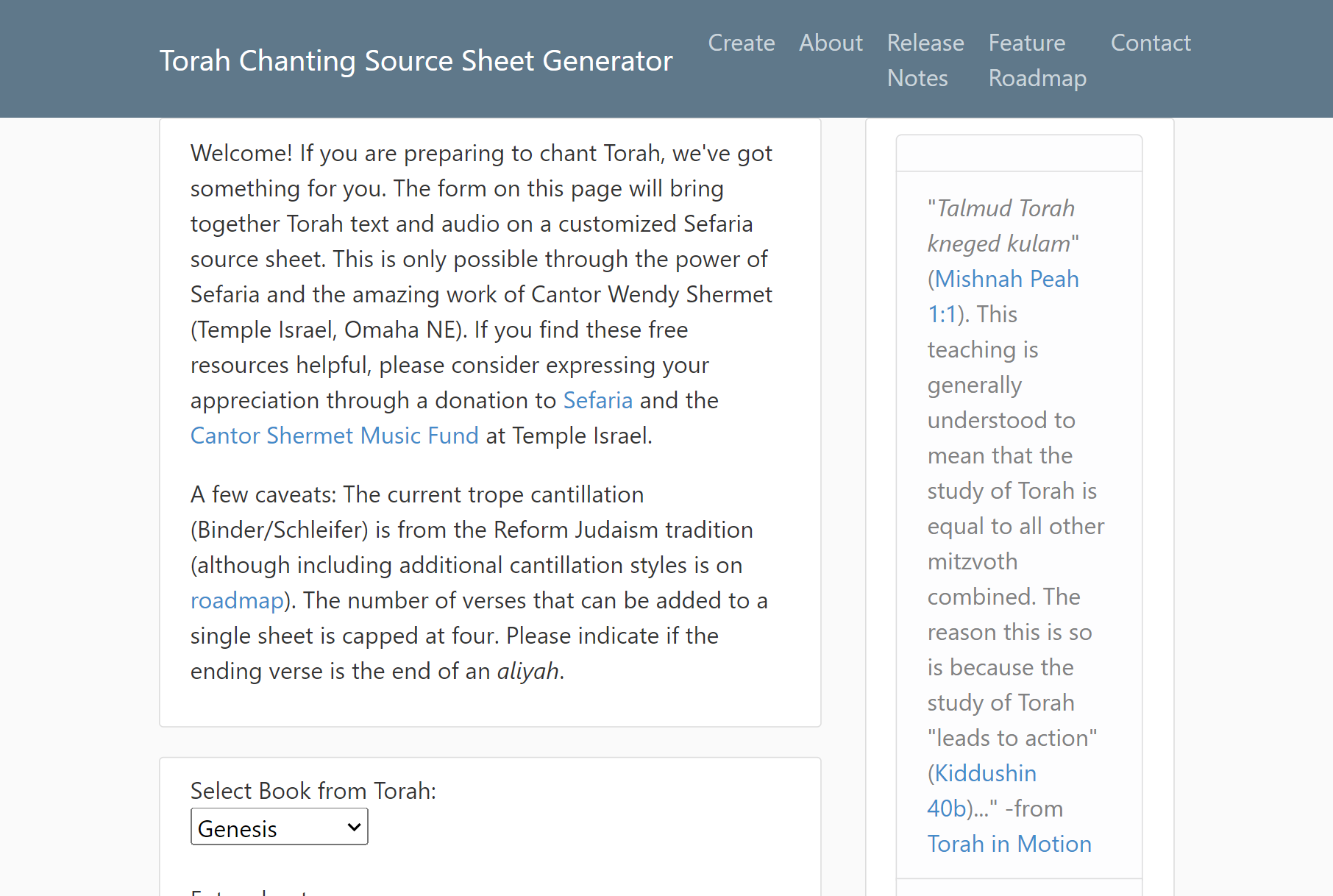The image size is (1333, 896).
Task: Click the chevron arrow on the book selector
Action: (x=354, y=828)
